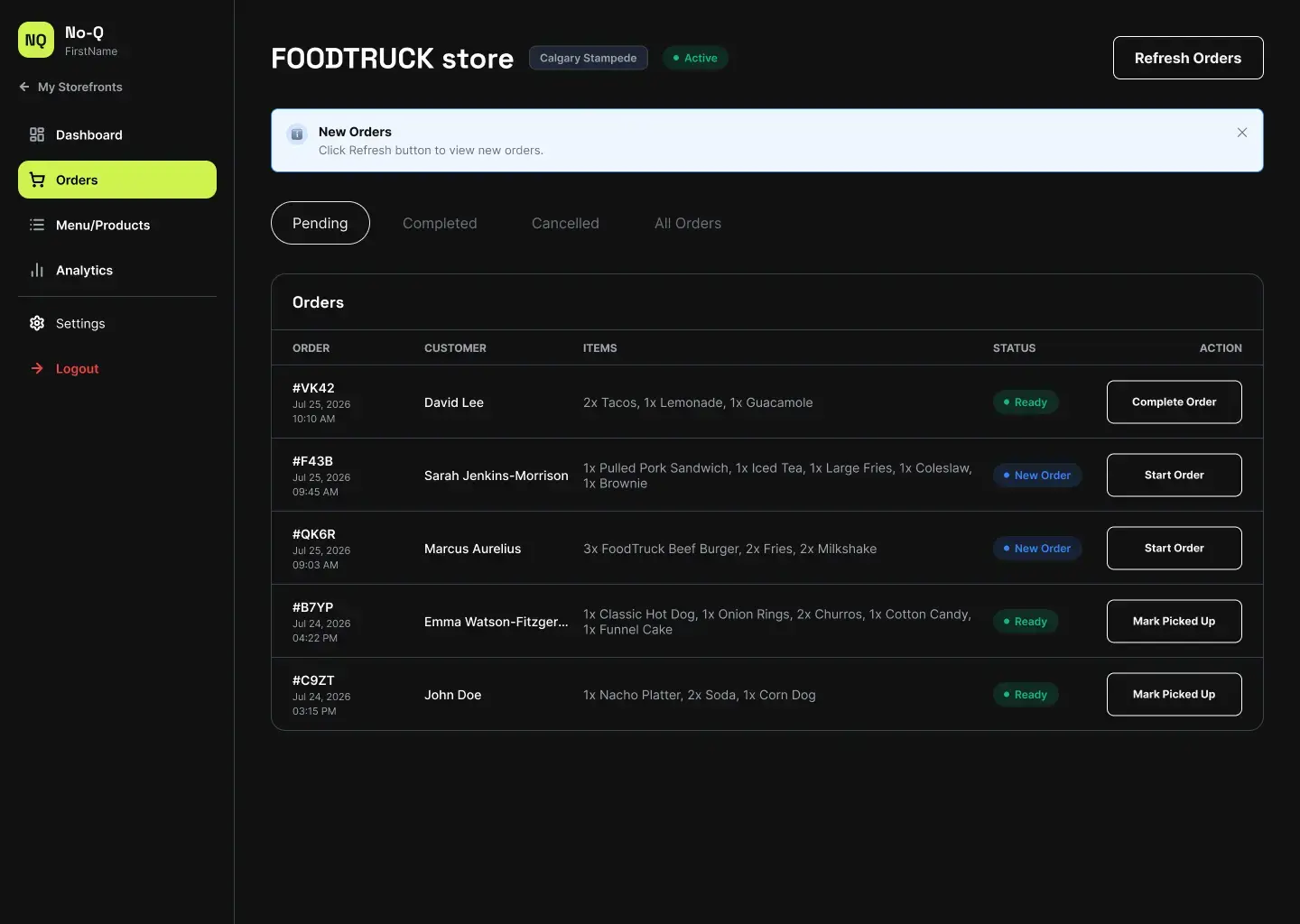Image resolution: width=1300 pixels, height=924 pixels.
Task: Start Order for Sarah Jenkins-Morrison
Action: pyautogui.click(x=1175, y=475)
